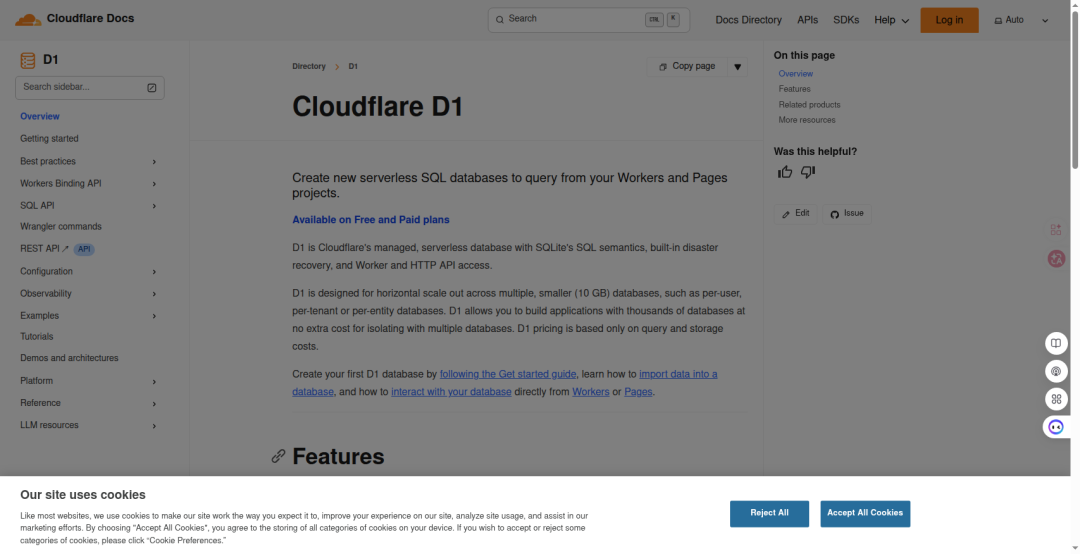Select Wrangler commands in the sidebar
The image size is (1080, 554).
click(61, 227)
